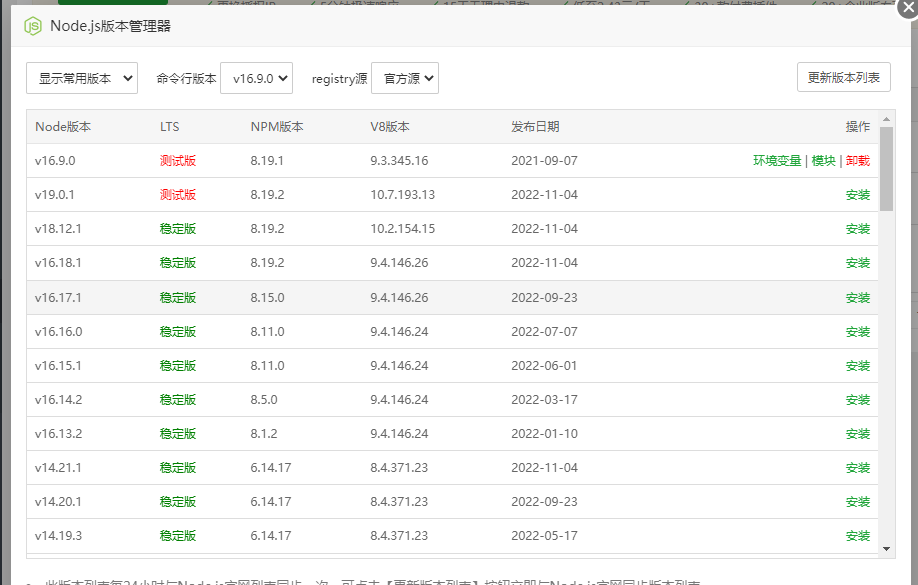Viewport: 918px width, 585px height.
Task: Open 模块 for v16.9.0
Action: [823, 160]
